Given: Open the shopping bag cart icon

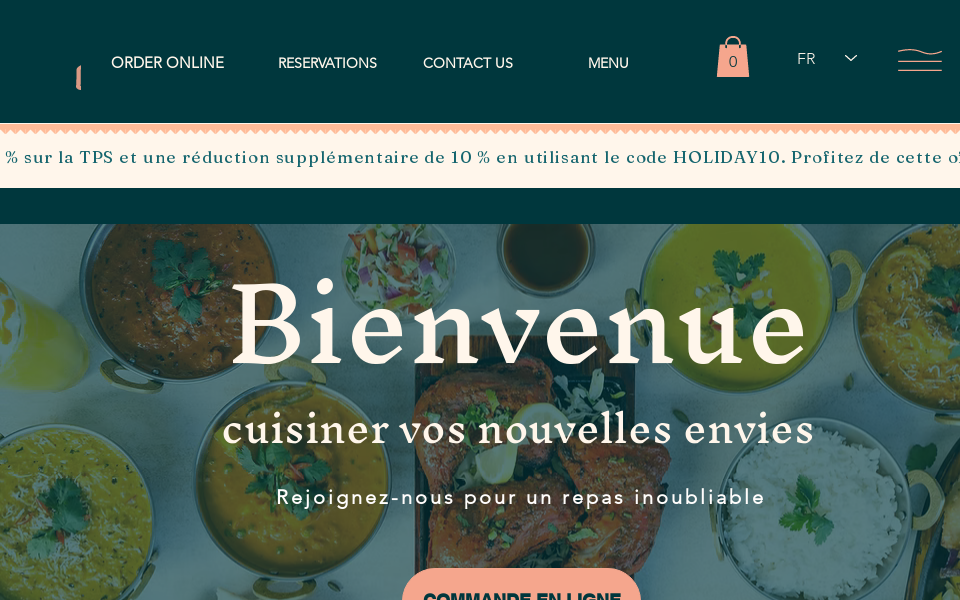Looking at the screenshot, I should [733, 56].
